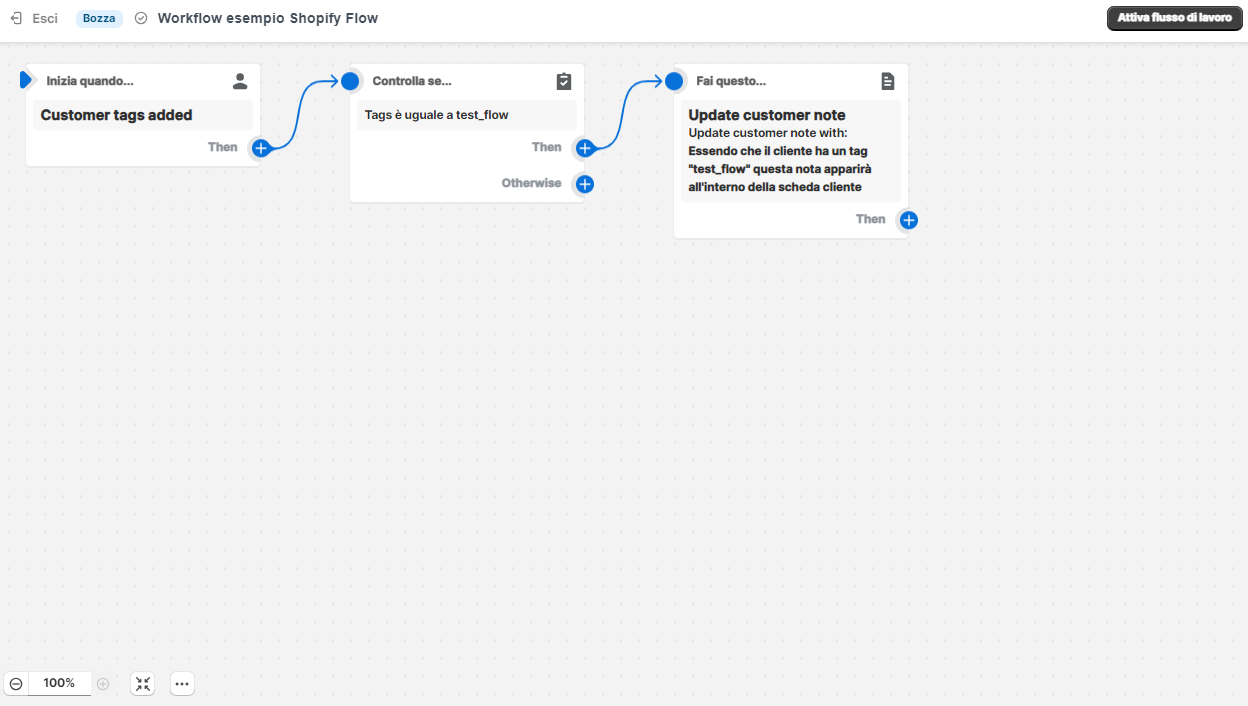Zoom in using the plus icon
Viewport: 1248px width, 706px height.
point(103,683)
